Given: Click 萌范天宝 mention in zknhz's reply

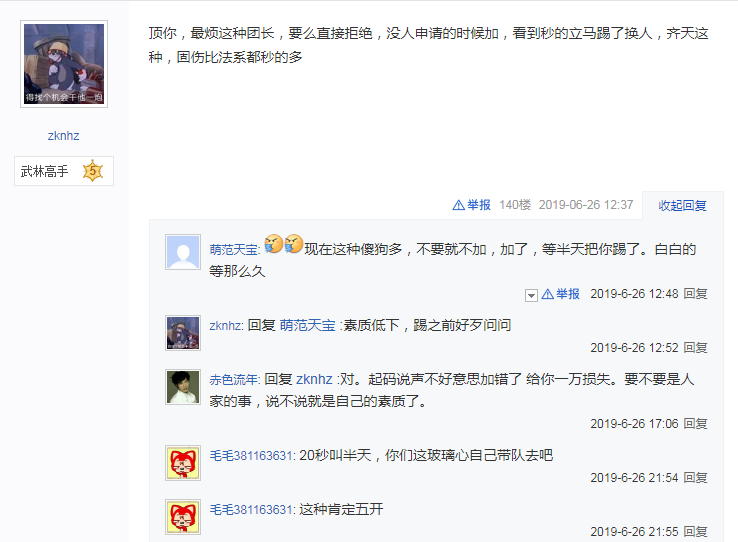Looking at the screenshot, I should coord(307,325).
